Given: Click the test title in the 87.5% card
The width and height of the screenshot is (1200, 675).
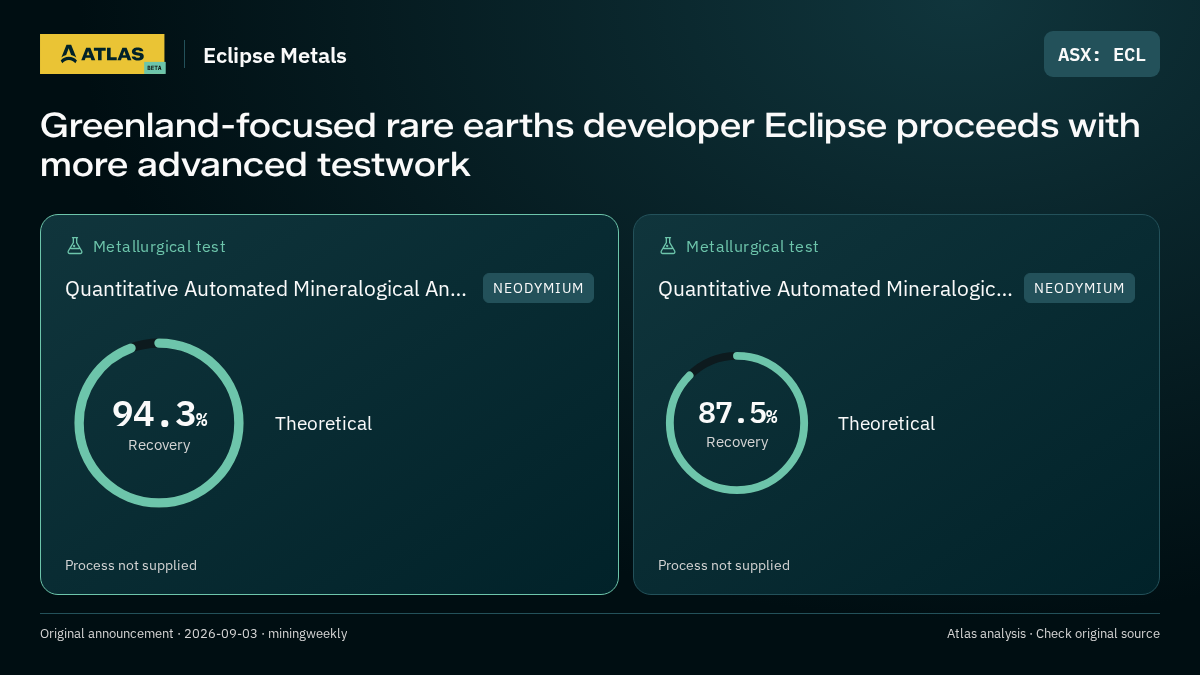Looking at the screenshot, I should point(835,289).
